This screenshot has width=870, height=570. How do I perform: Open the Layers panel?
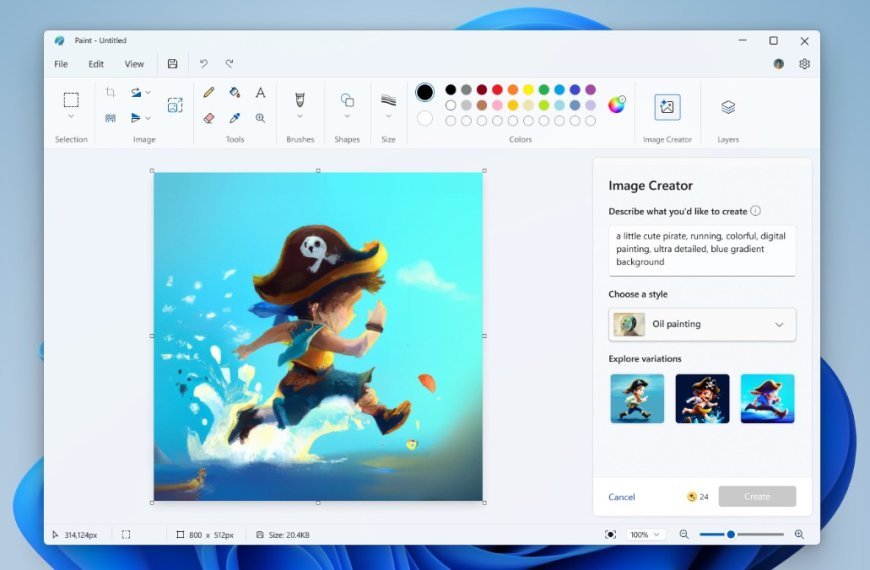(x=728, y=107)
